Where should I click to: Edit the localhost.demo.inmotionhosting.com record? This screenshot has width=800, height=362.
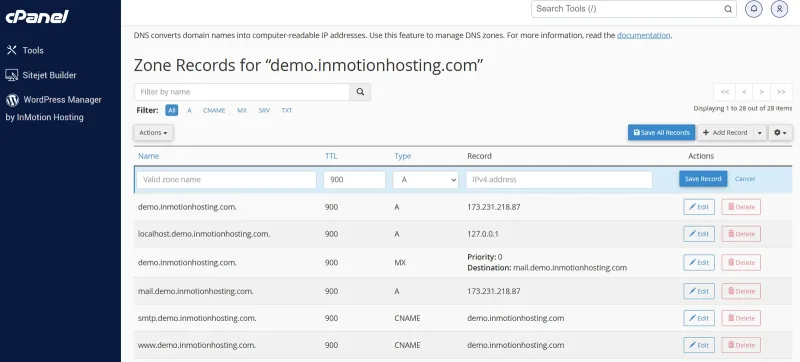[x=699, y=234]
